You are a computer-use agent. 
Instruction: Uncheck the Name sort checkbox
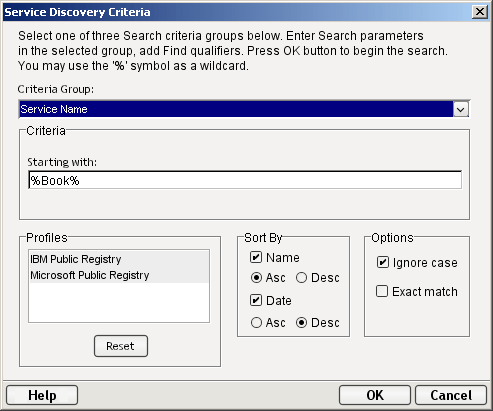(x=256, y=257)
